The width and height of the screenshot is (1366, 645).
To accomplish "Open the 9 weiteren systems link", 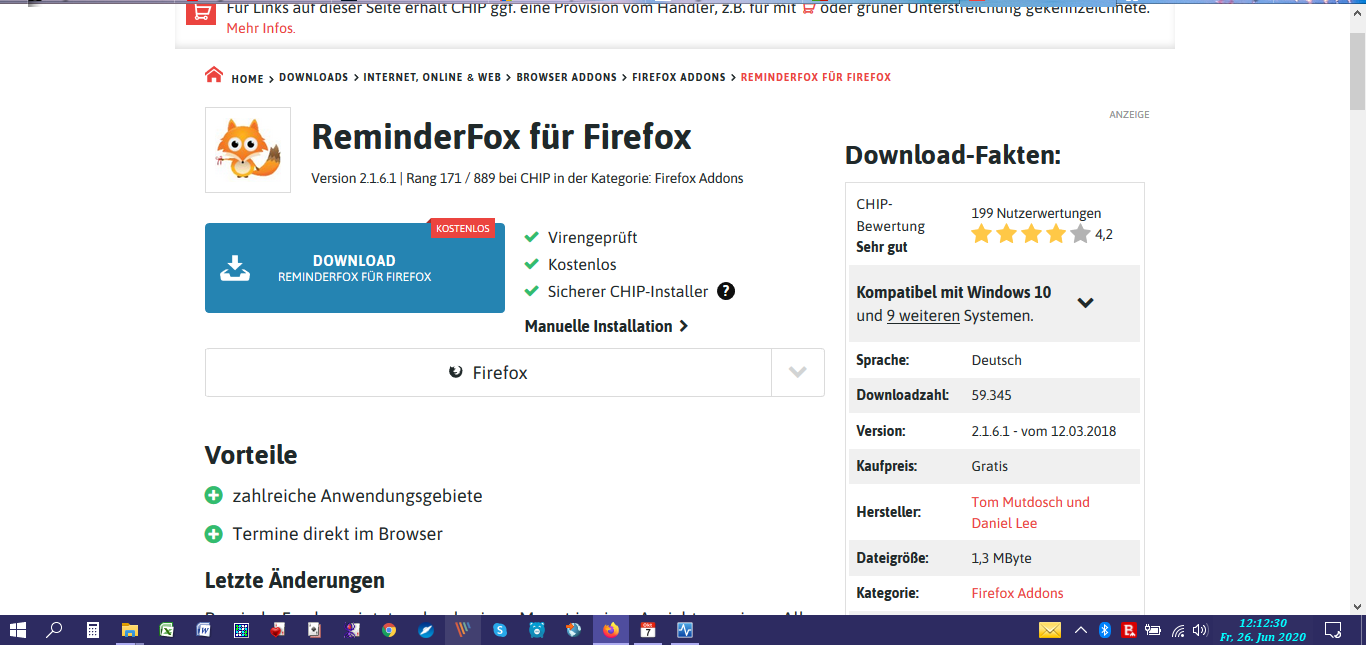I will coord(923,315).
